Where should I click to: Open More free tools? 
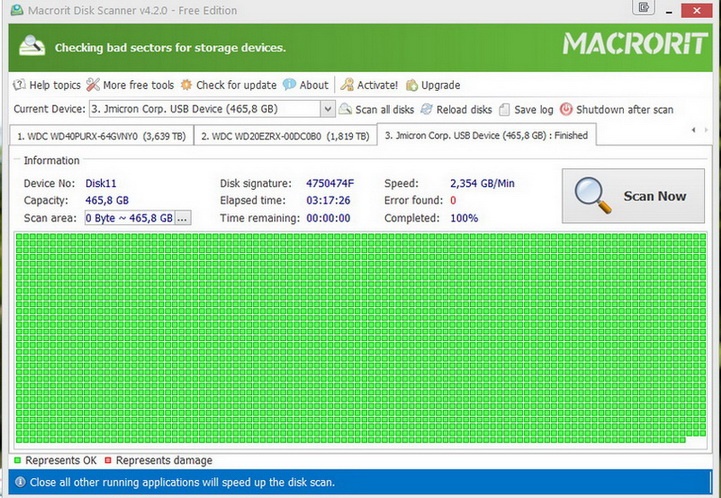point(130,85)
